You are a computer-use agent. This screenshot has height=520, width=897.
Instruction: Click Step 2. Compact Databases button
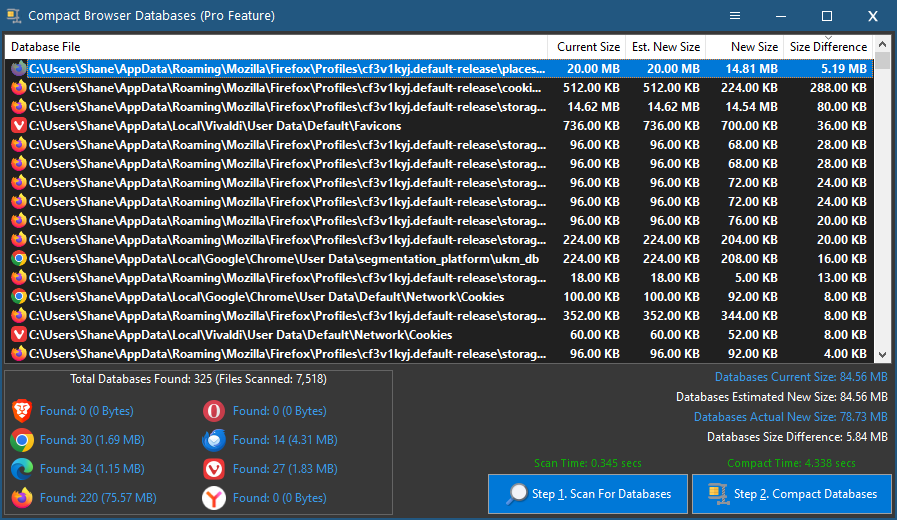pyautogui.click(x=792, y=494)
